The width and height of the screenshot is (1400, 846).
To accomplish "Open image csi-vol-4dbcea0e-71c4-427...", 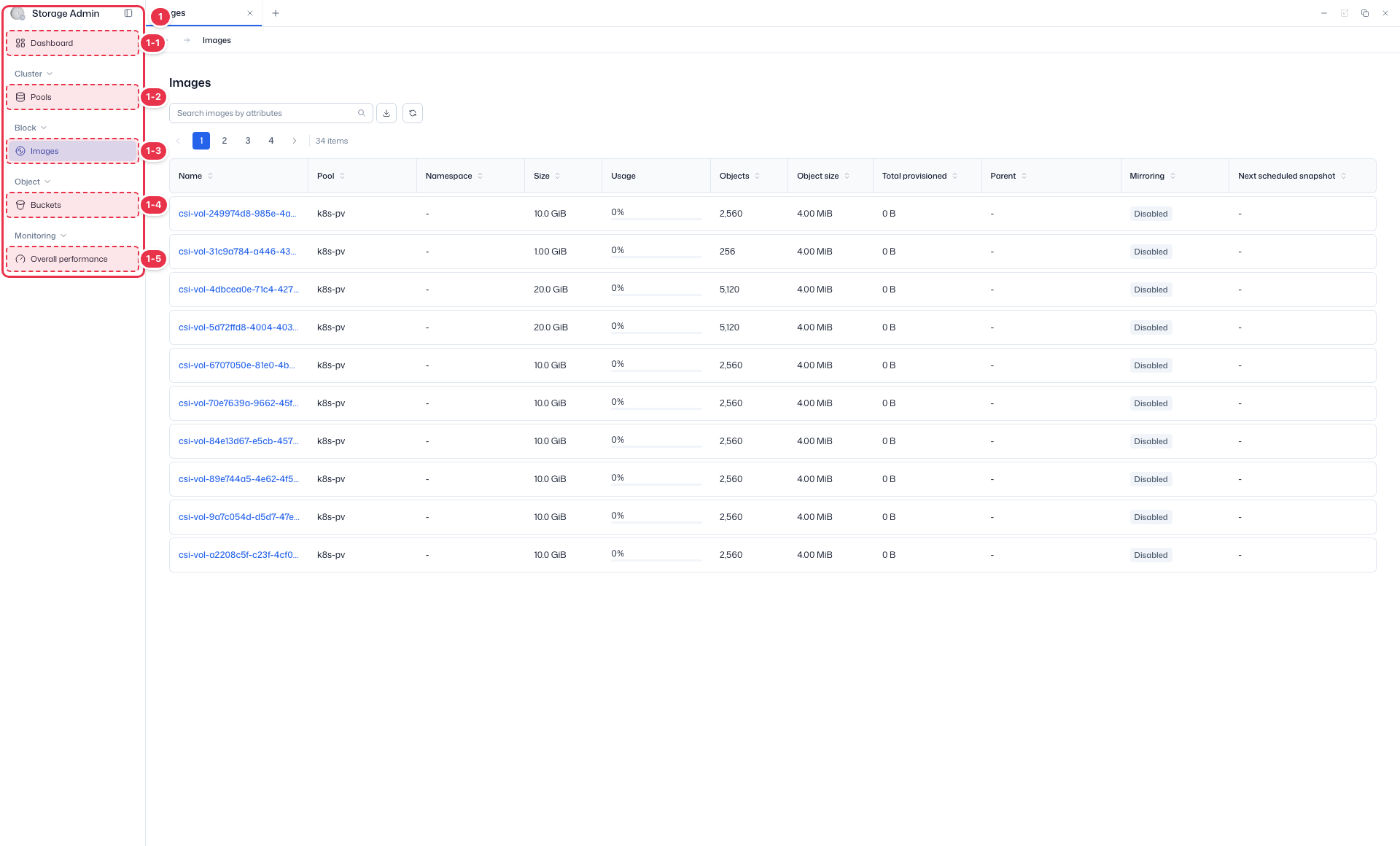I will tap(238, 290).
